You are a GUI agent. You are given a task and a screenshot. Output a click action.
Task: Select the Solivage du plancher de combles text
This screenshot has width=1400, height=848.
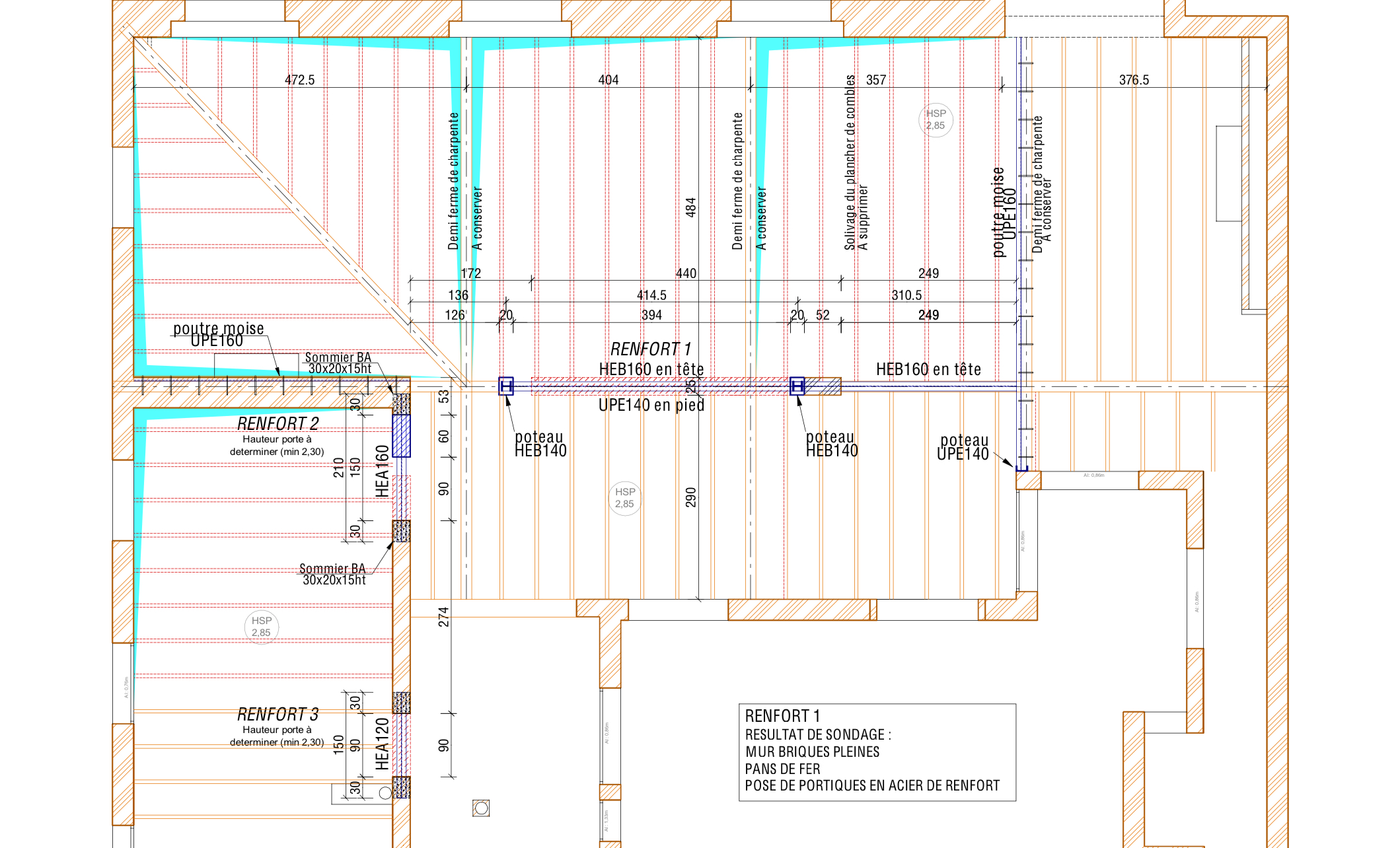click(850, 162)
